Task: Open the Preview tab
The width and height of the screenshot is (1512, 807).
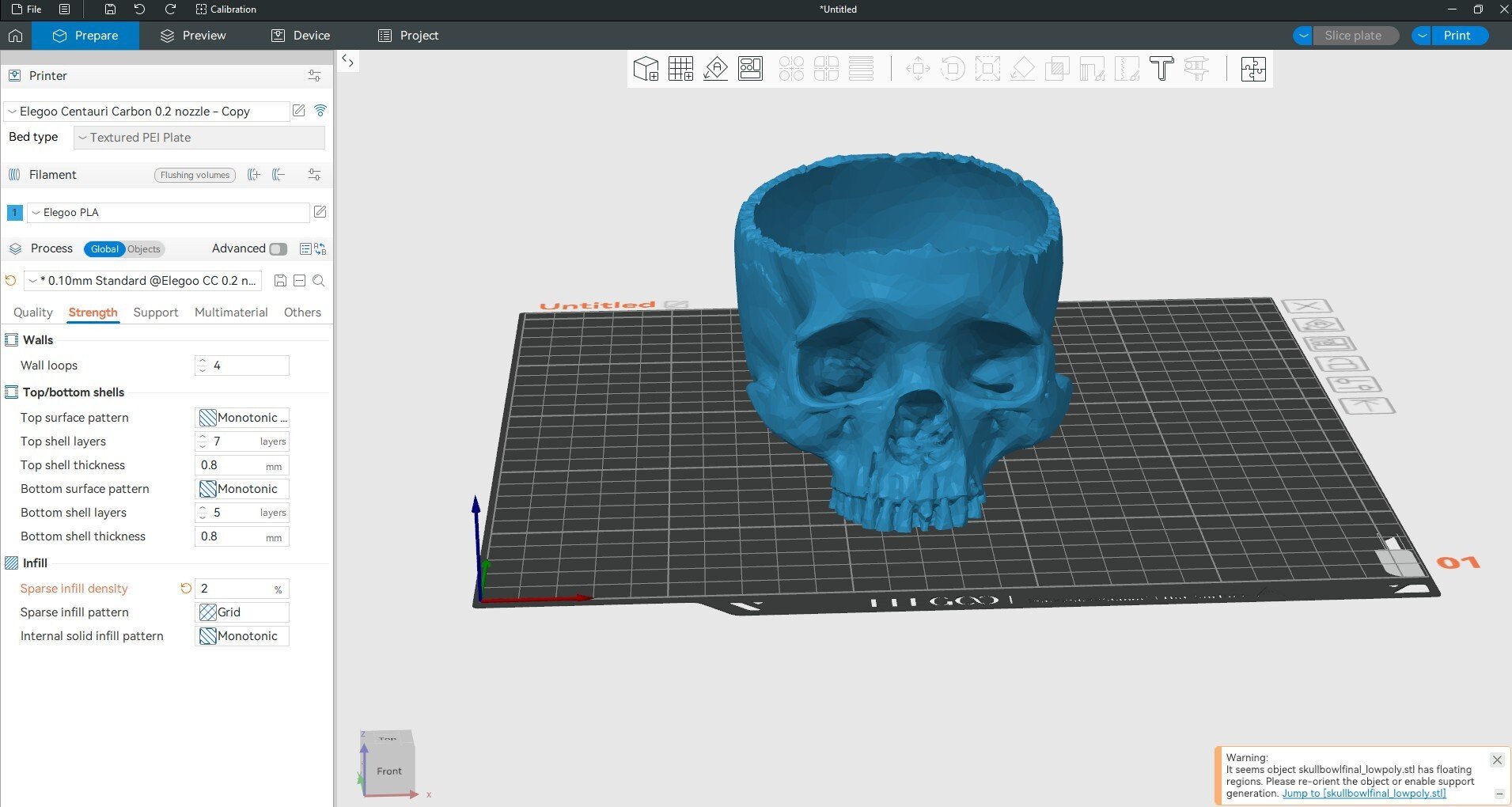Action: (x=193, y=36)
